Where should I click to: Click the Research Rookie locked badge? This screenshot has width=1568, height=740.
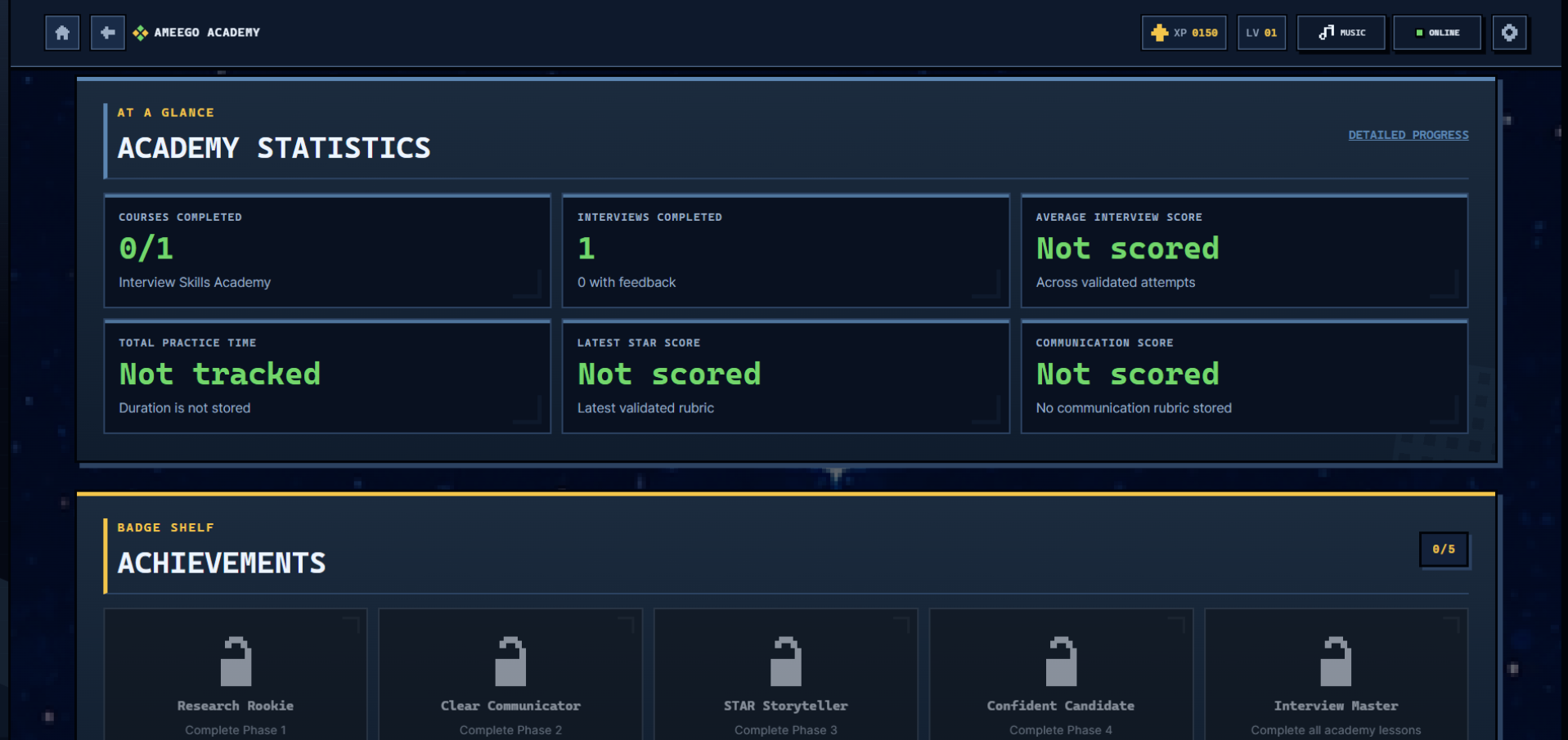[236, 675]
